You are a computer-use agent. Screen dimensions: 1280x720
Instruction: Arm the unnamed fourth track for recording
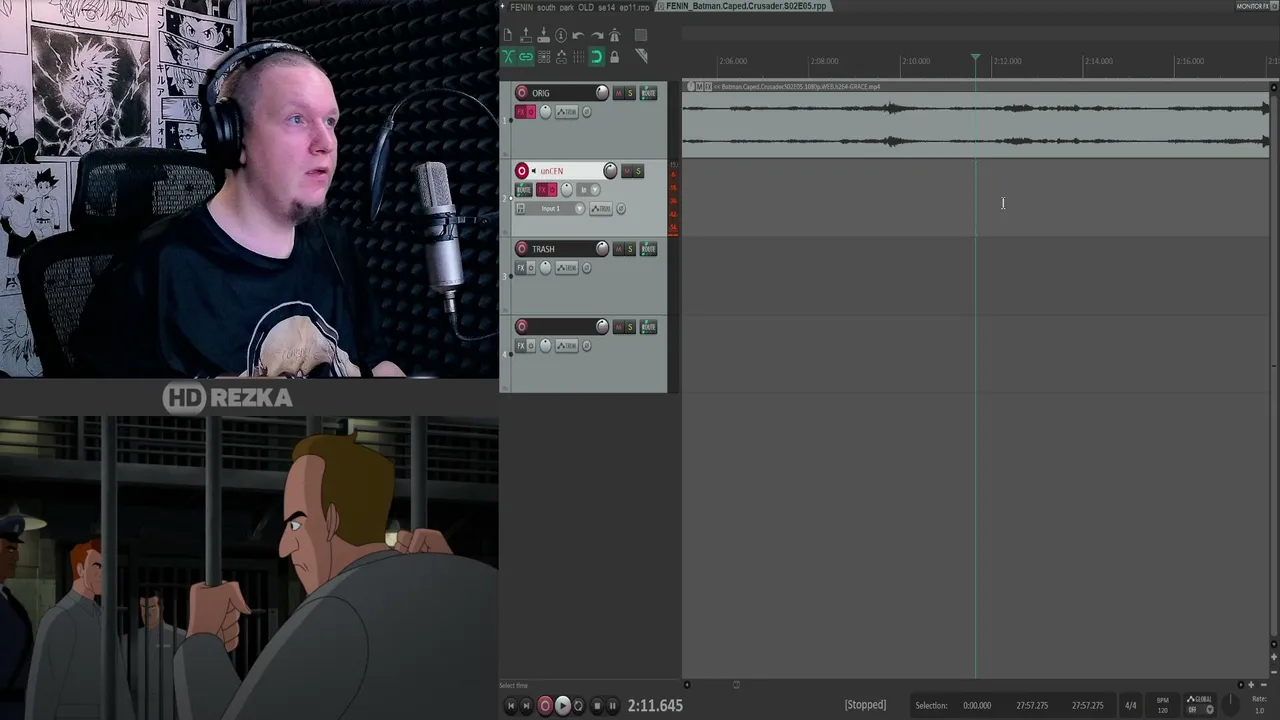point(522,327)
